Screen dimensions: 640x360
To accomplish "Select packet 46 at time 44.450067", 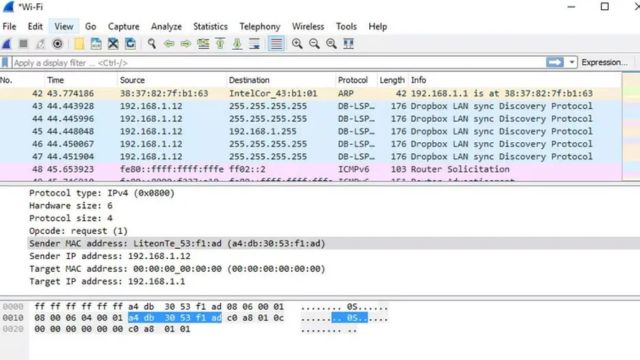I will click(311, 144).
